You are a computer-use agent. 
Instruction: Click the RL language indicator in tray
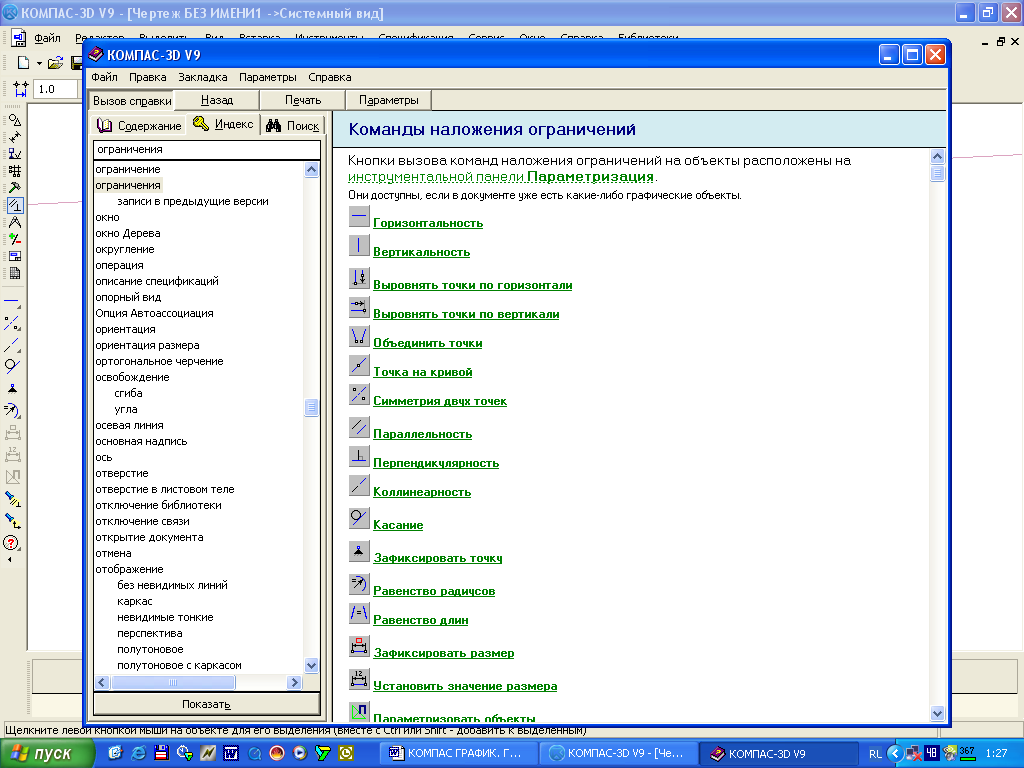tap(875, 754)
